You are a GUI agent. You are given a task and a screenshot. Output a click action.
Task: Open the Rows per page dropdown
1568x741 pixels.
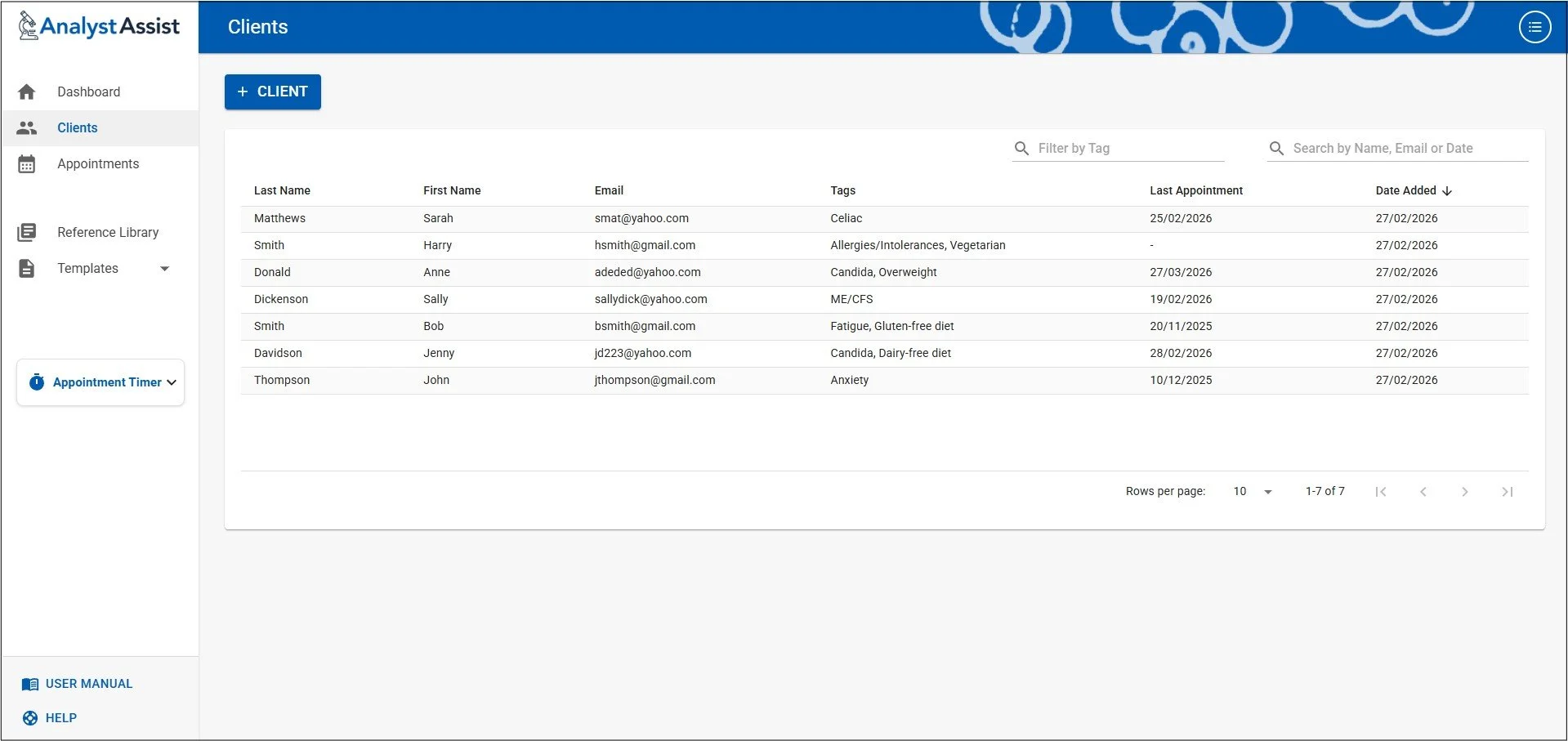1251,491
